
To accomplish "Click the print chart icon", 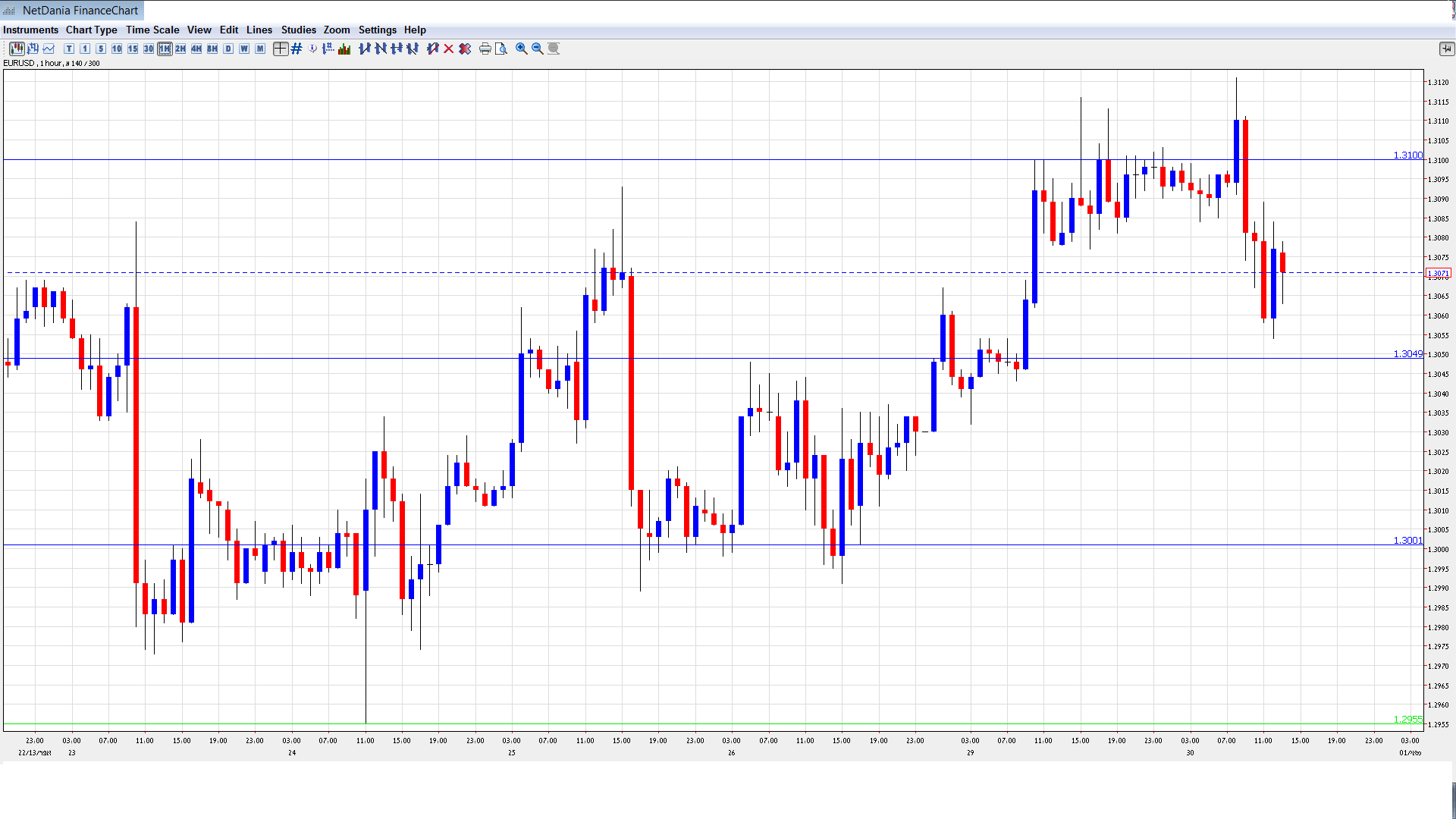I will coord(485,49).
